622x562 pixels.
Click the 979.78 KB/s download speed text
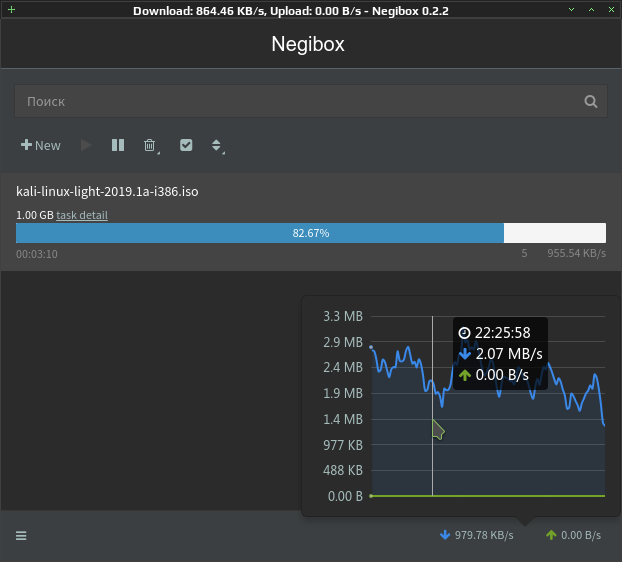point(484,535)
